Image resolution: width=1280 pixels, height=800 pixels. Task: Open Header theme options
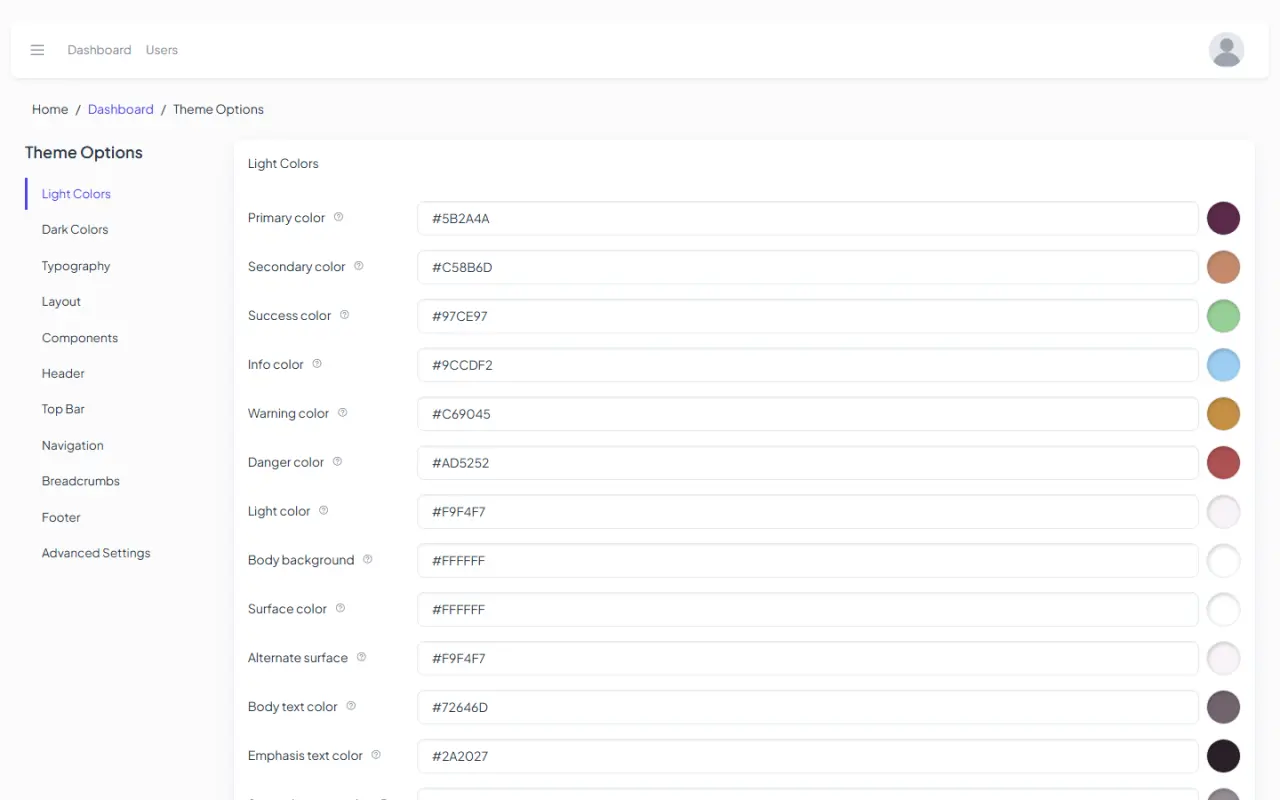pyautogui.click(x=63, y=374)
